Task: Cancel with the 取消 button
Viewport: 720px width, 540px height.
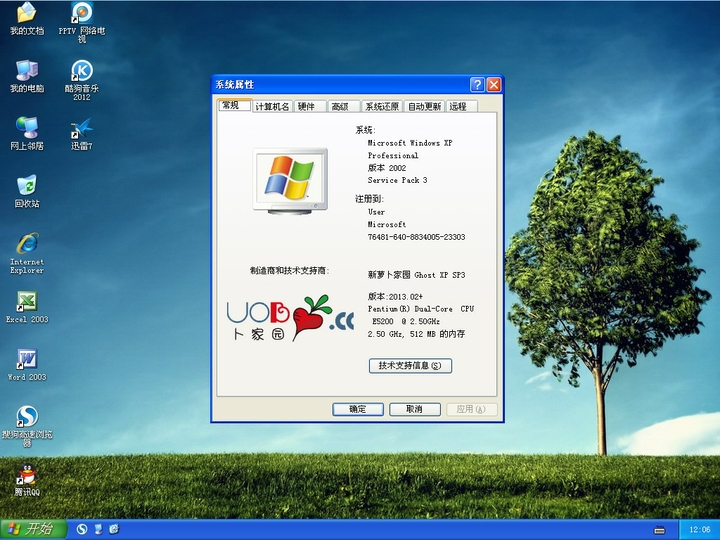Action: 415,409
